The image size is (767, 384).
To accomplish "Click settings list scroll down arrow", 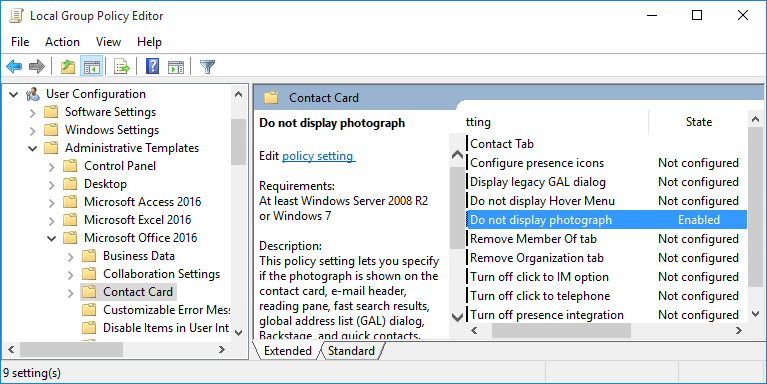I will [755, 314].
